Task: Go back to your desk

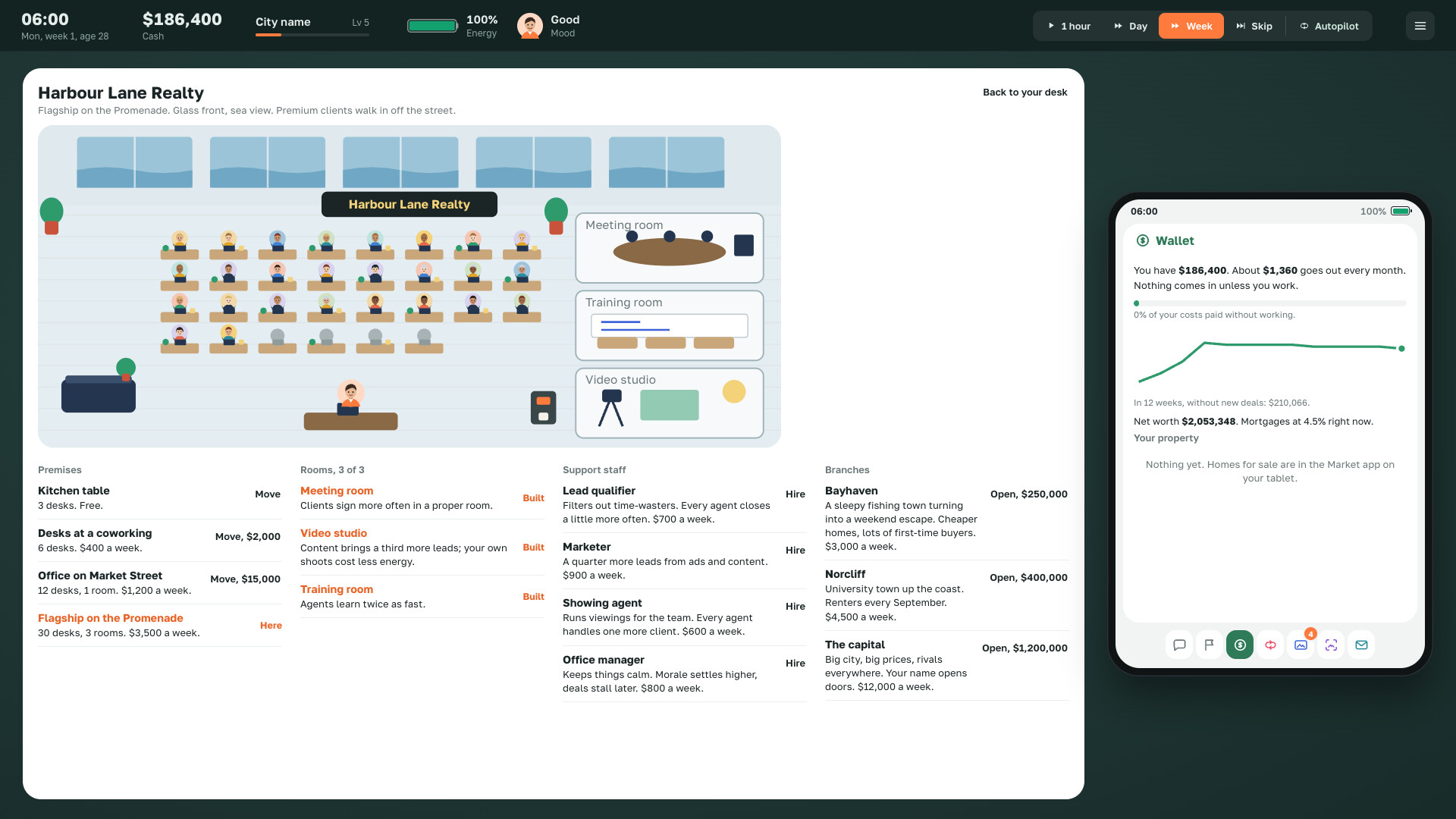Action: [x=1025, y=93]
